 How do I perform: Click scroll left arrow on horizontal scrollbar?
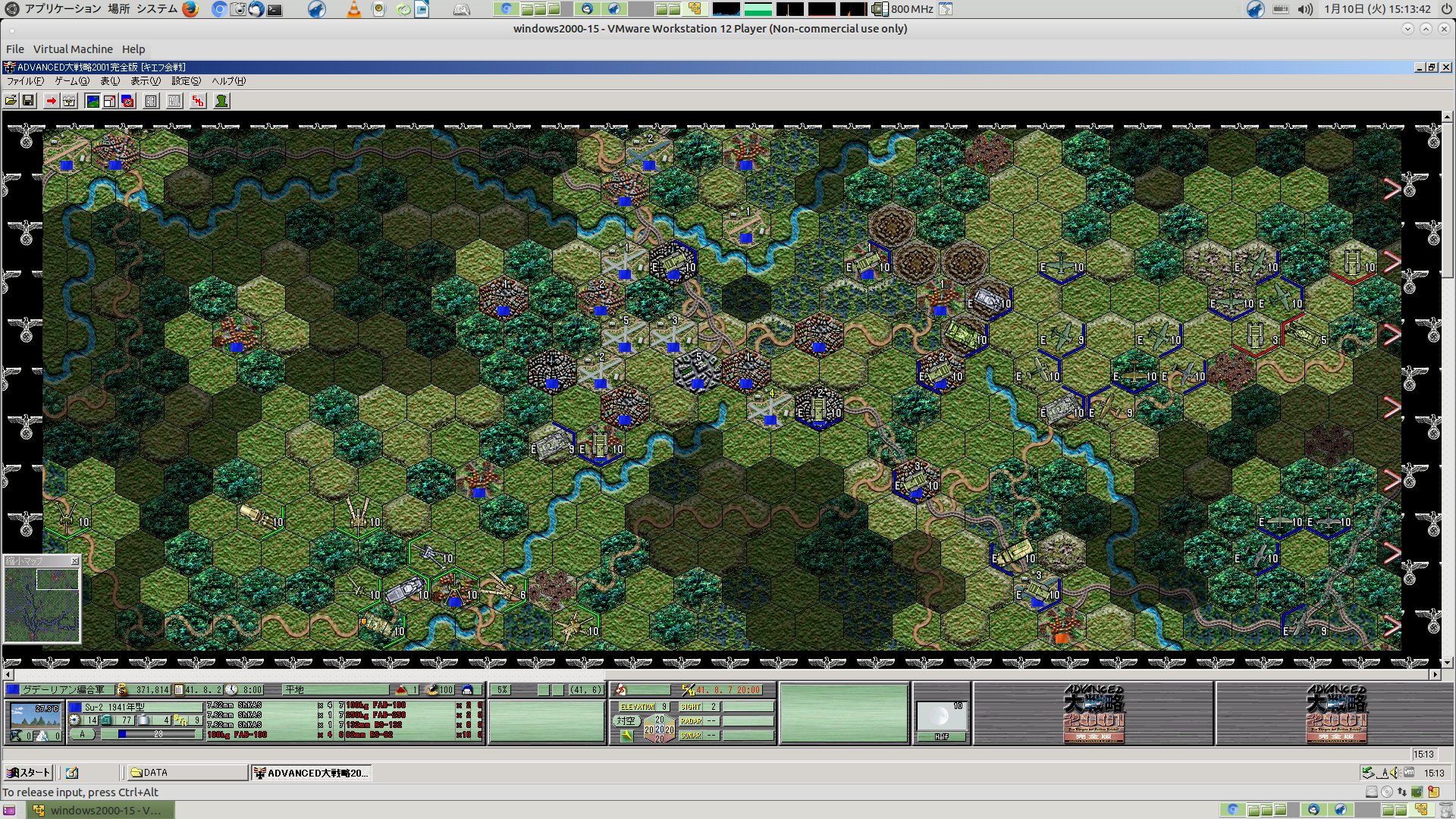(8, 674)
